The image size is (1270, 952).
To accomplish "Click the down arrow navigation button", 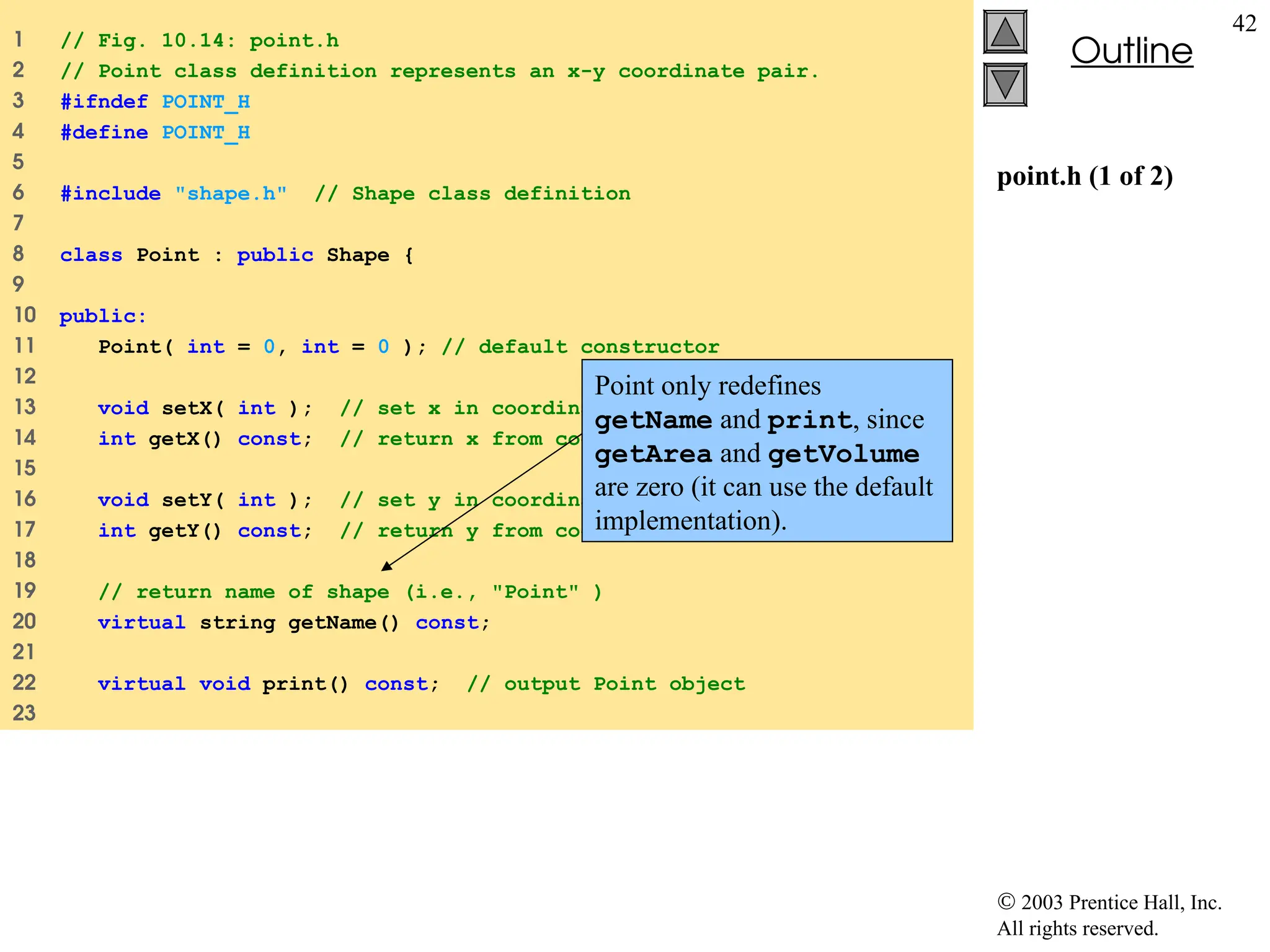I will [x=1005, y=85].
